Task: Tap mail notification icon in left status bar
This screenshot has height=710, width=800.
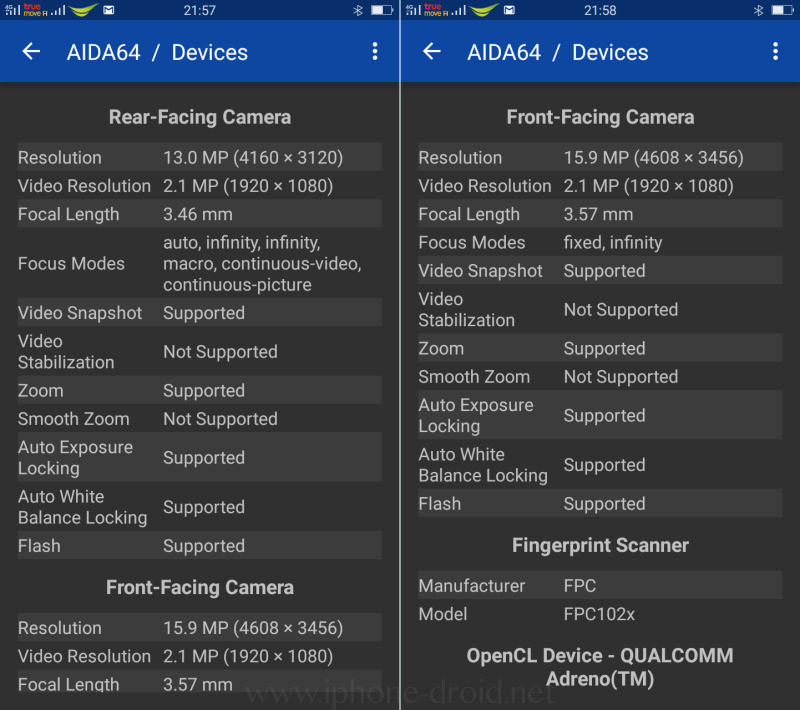Action: (109, 10)
